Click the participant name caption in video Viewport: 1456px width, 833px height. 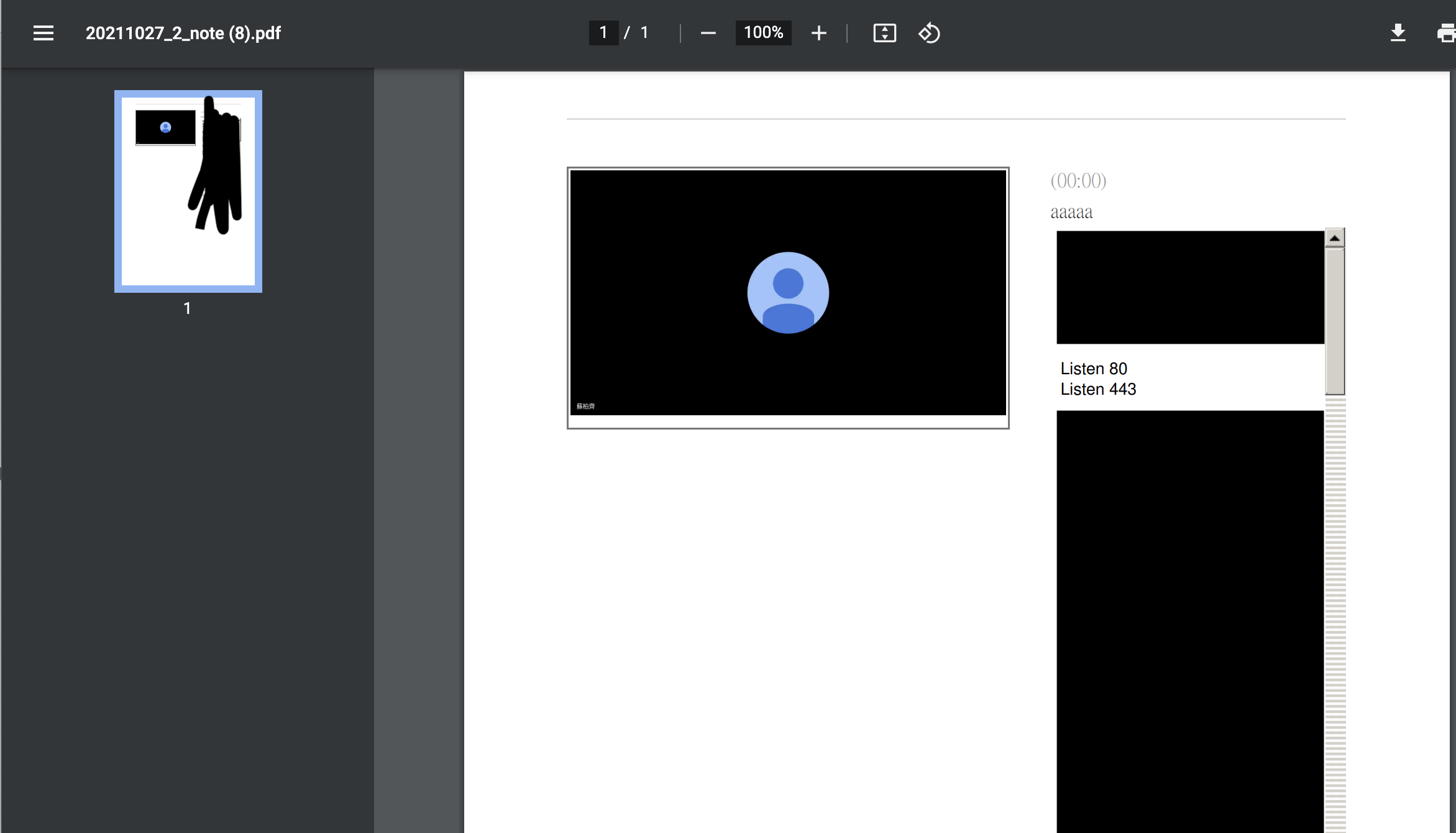coord(585,406)
